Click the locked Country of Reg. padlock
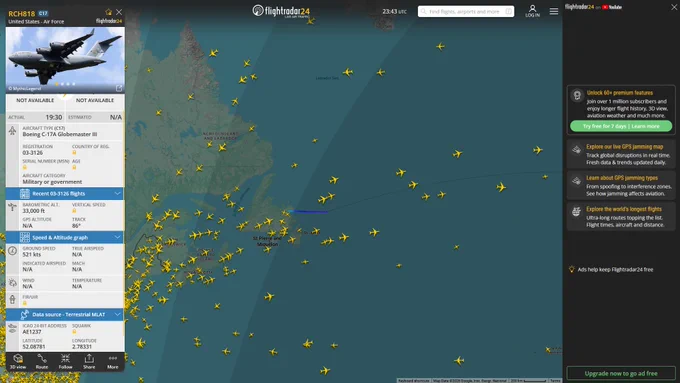The height and width of the screenshot is (383, 680). [x=74, y=153]
